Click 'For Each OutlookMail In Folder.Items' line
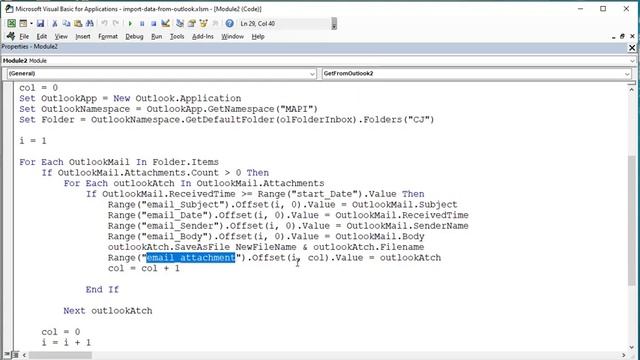The height and width of the screenshot is (360, 640). (119, 162)
